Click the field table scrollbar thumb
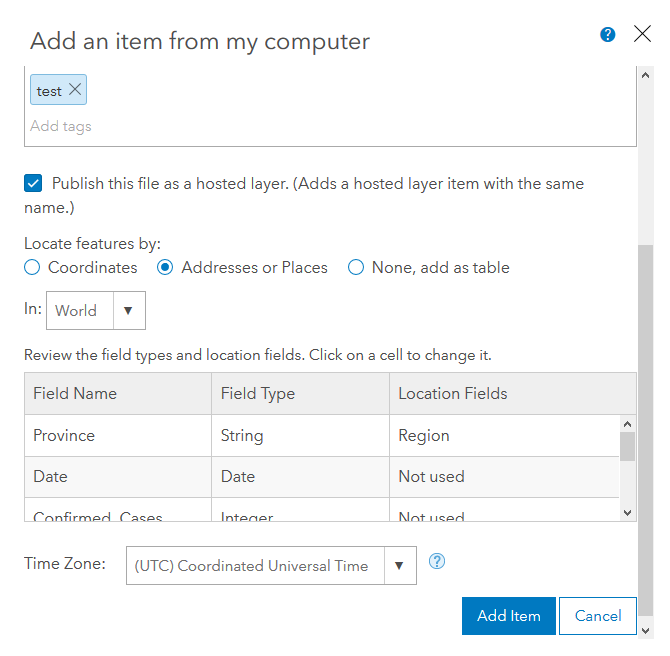670x656 pixels. (628, 446)
